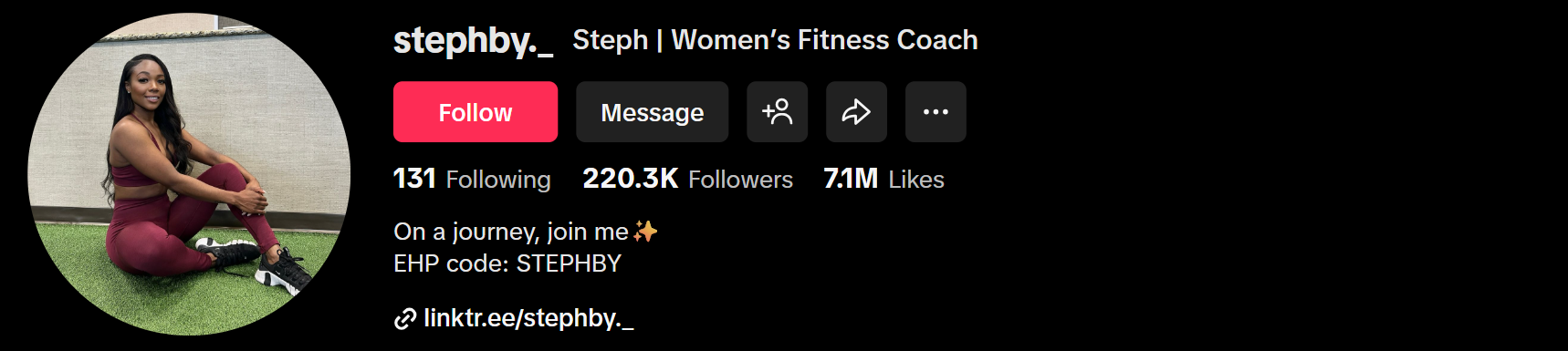Open the share profile arrow icon
Screen dimensions: 1568x351
pos(856,112)
